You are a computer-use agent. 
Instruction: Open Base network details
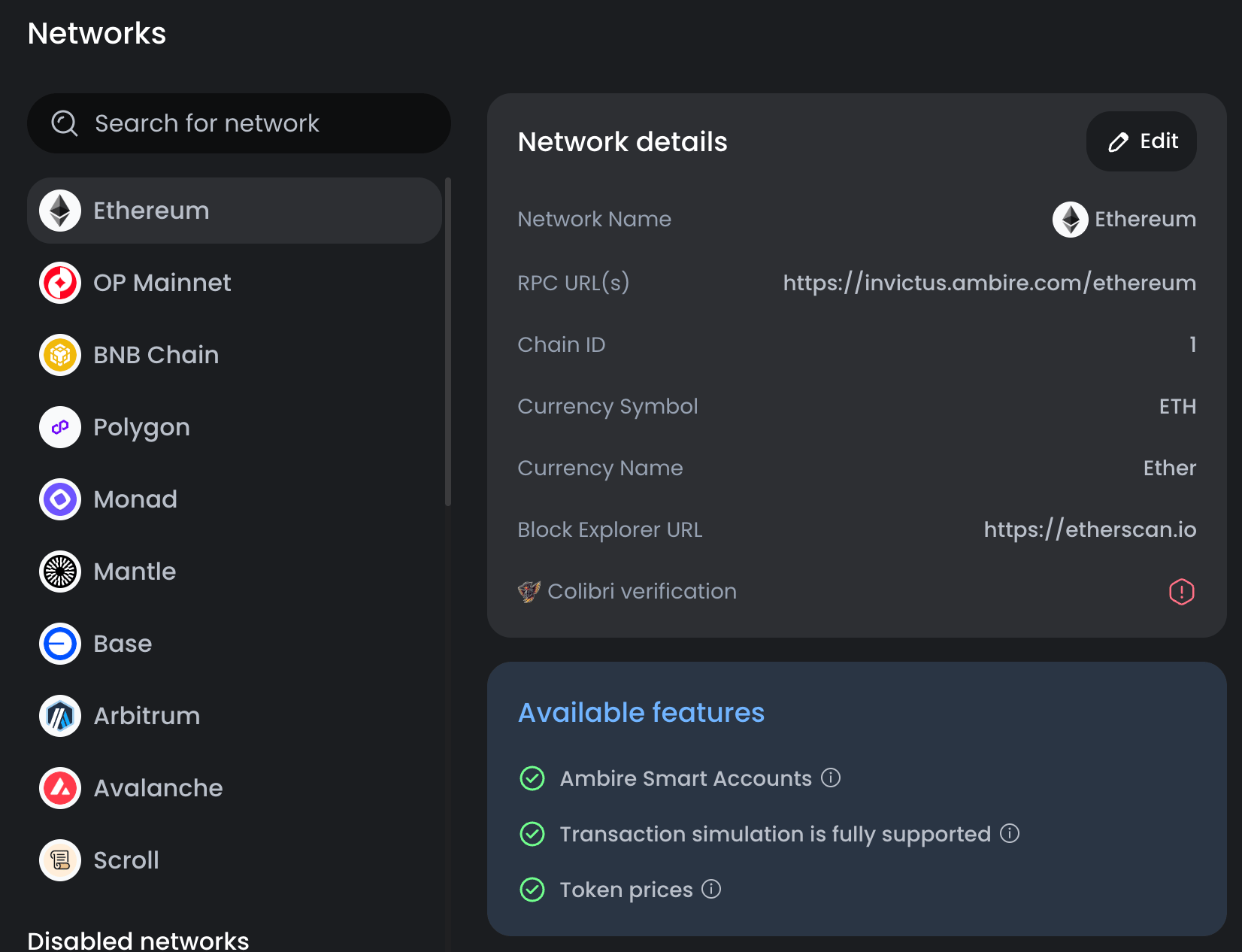click(x=235, y=644)
